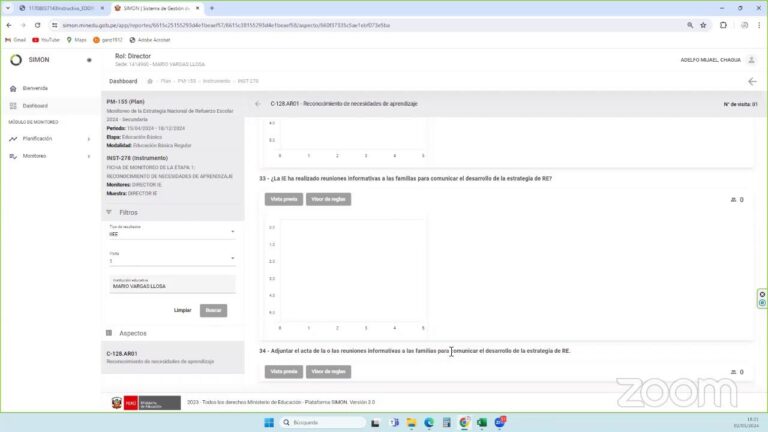
Task: Click the Limpiar button
Action: click(182, 311)
